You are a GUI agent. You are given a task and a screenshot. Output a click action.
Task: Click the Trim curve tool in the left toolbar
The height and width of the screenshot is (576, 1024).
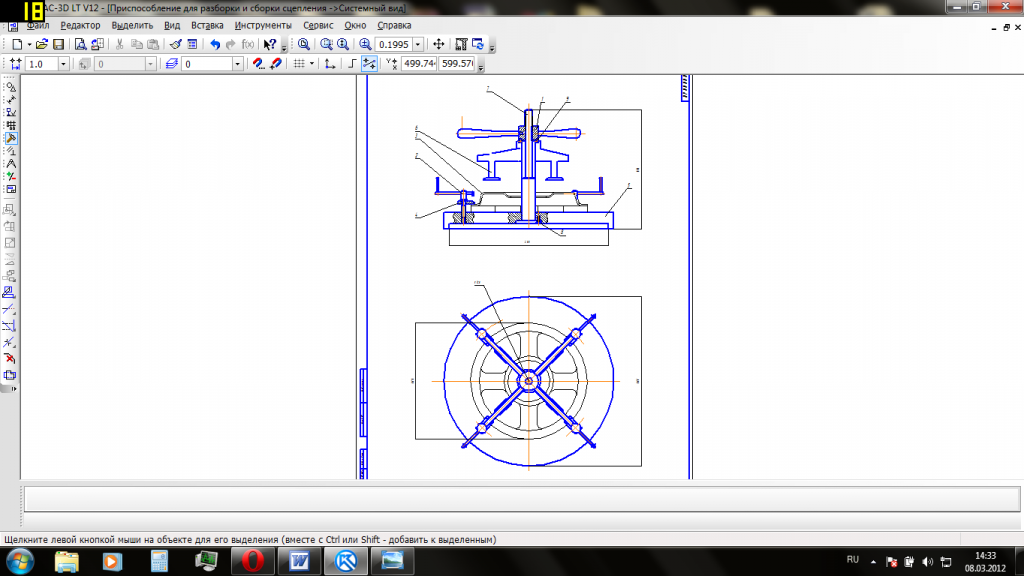9,309
